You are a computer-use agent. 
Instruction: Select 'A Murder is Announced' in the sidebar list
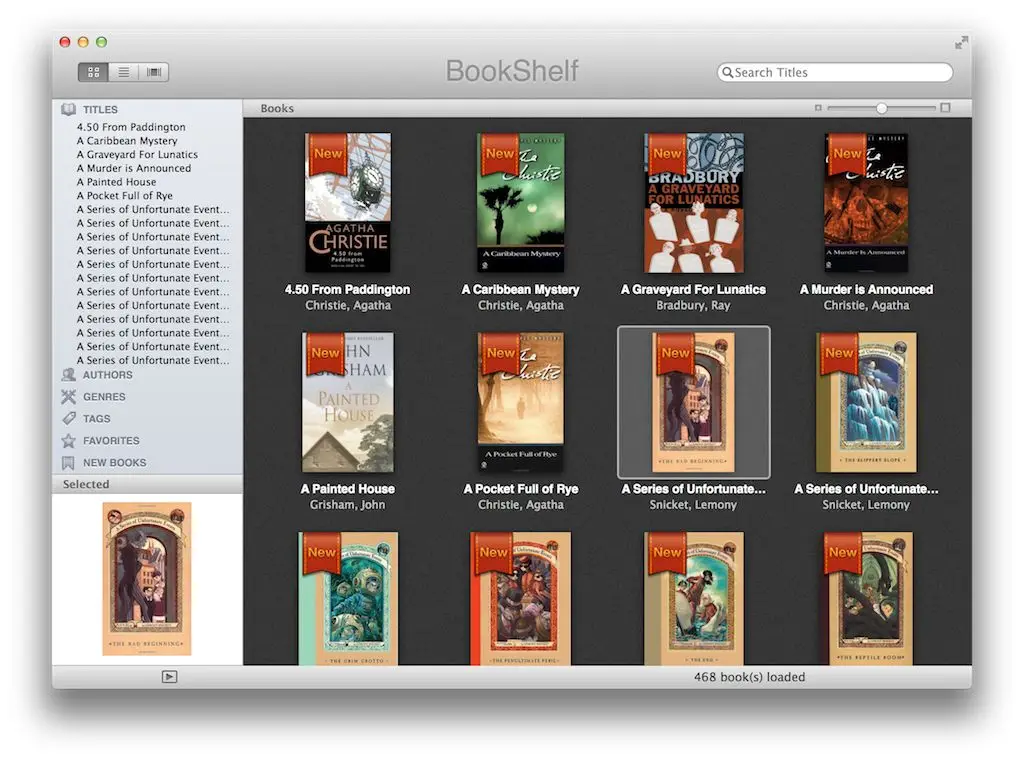[134, 168]
